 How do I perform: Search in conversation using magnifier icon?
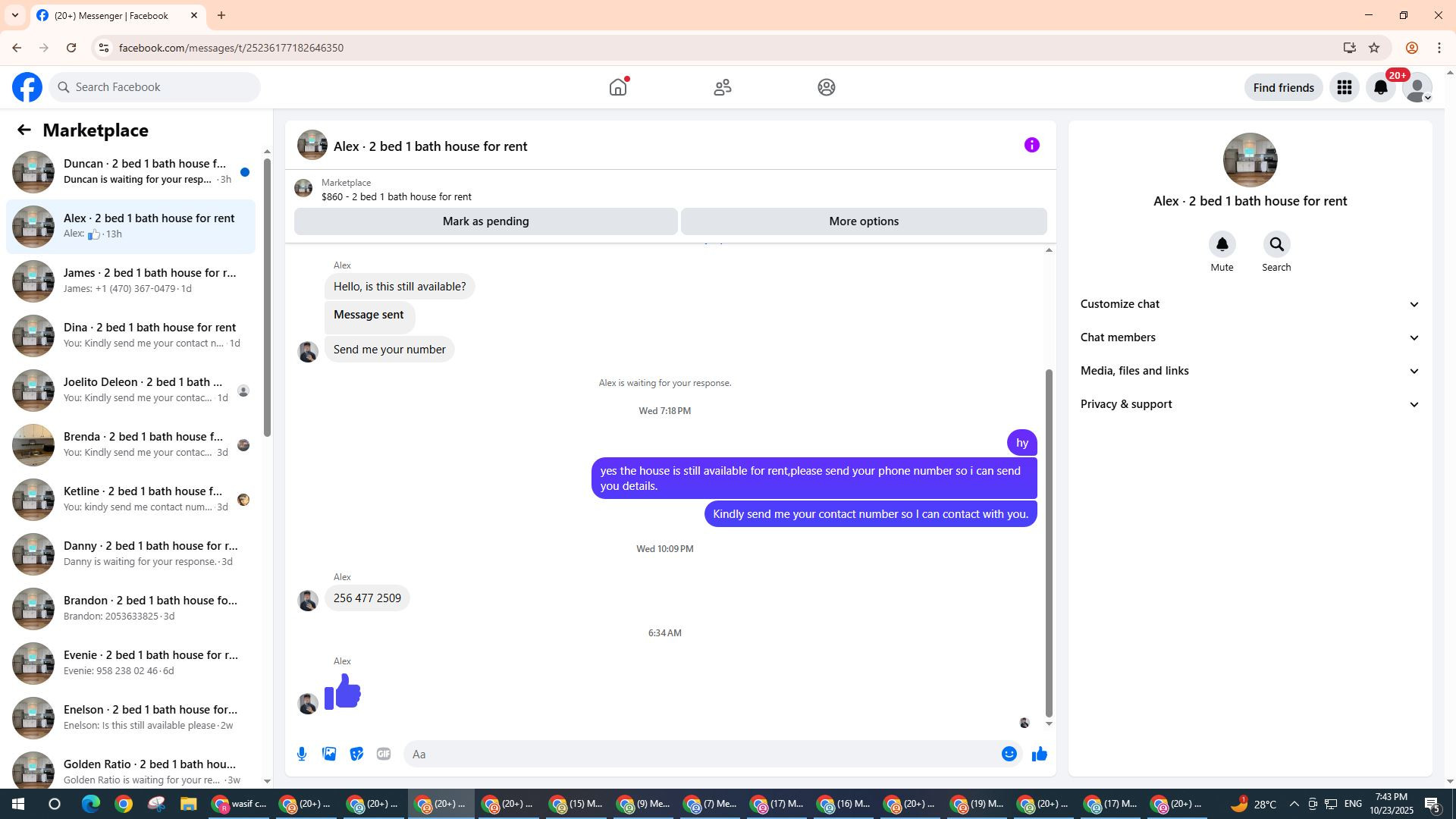1276,245
